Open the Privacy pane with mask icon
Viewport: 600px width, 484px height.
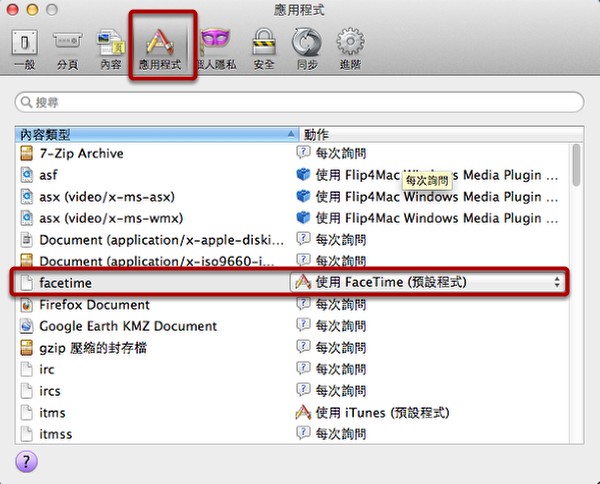[x=217, y=49]
